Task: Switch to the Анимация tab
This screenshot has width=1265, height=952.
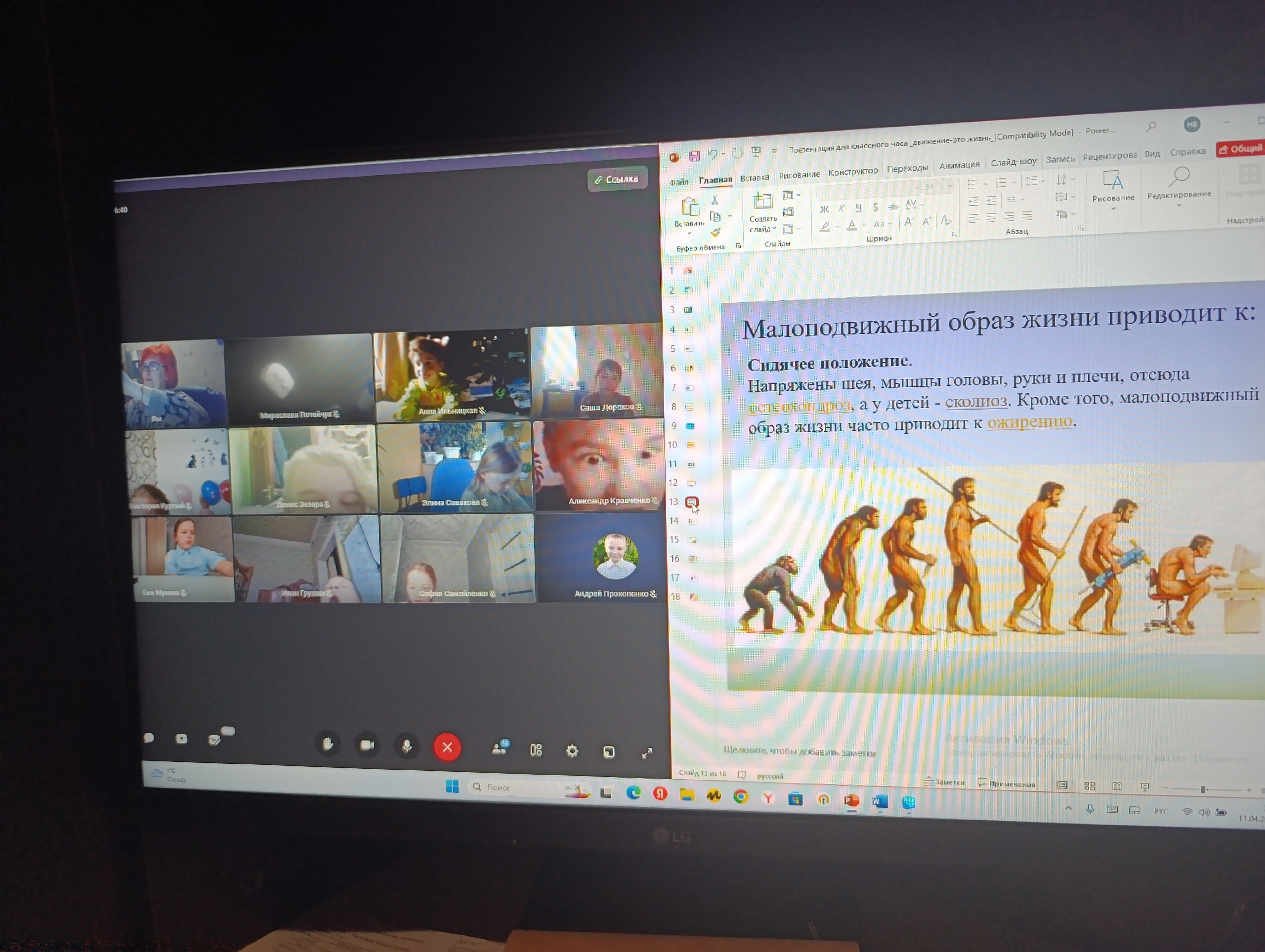Action: click(959, 165)
